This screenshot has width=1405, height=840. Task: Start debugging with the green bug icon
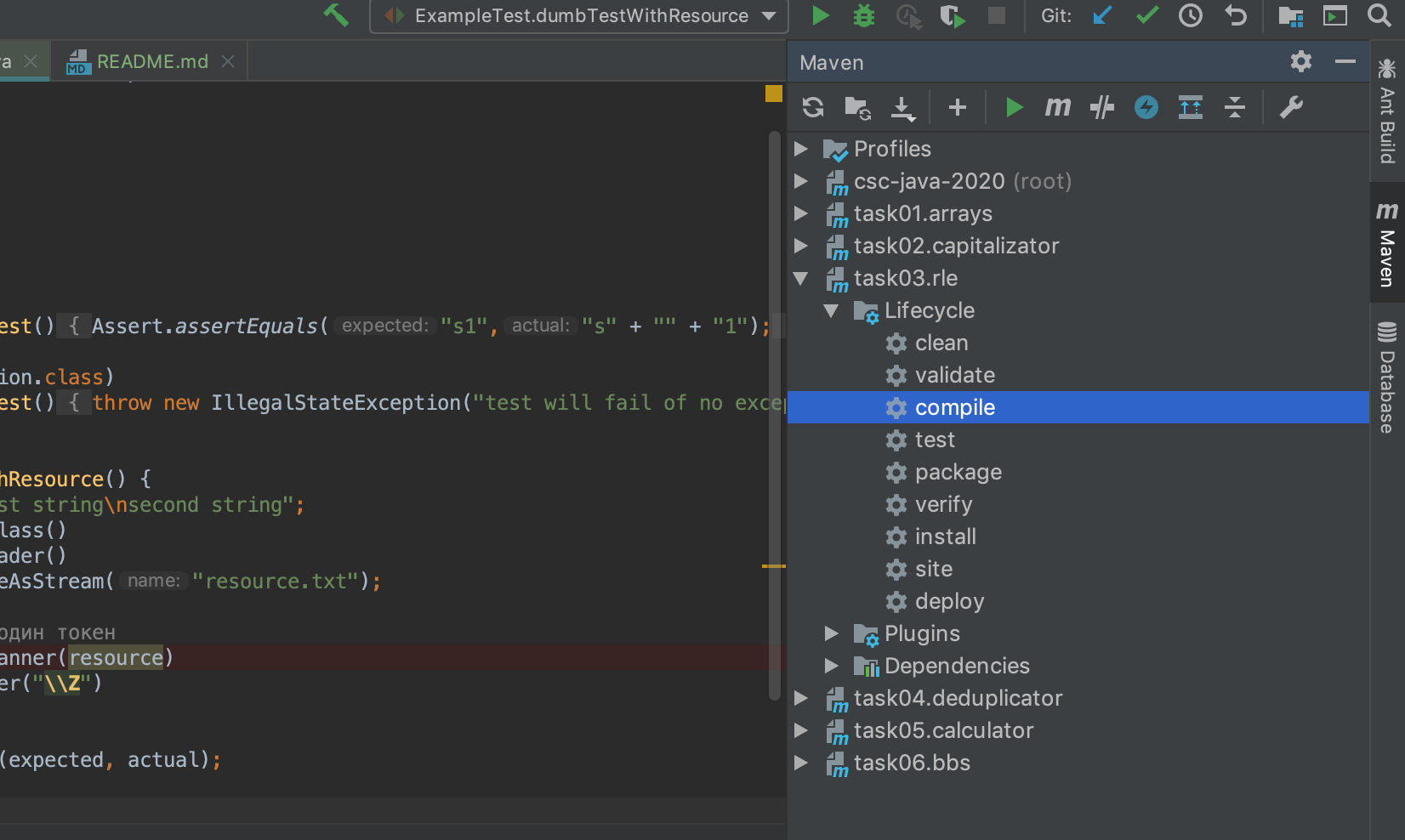click(864, 15)
